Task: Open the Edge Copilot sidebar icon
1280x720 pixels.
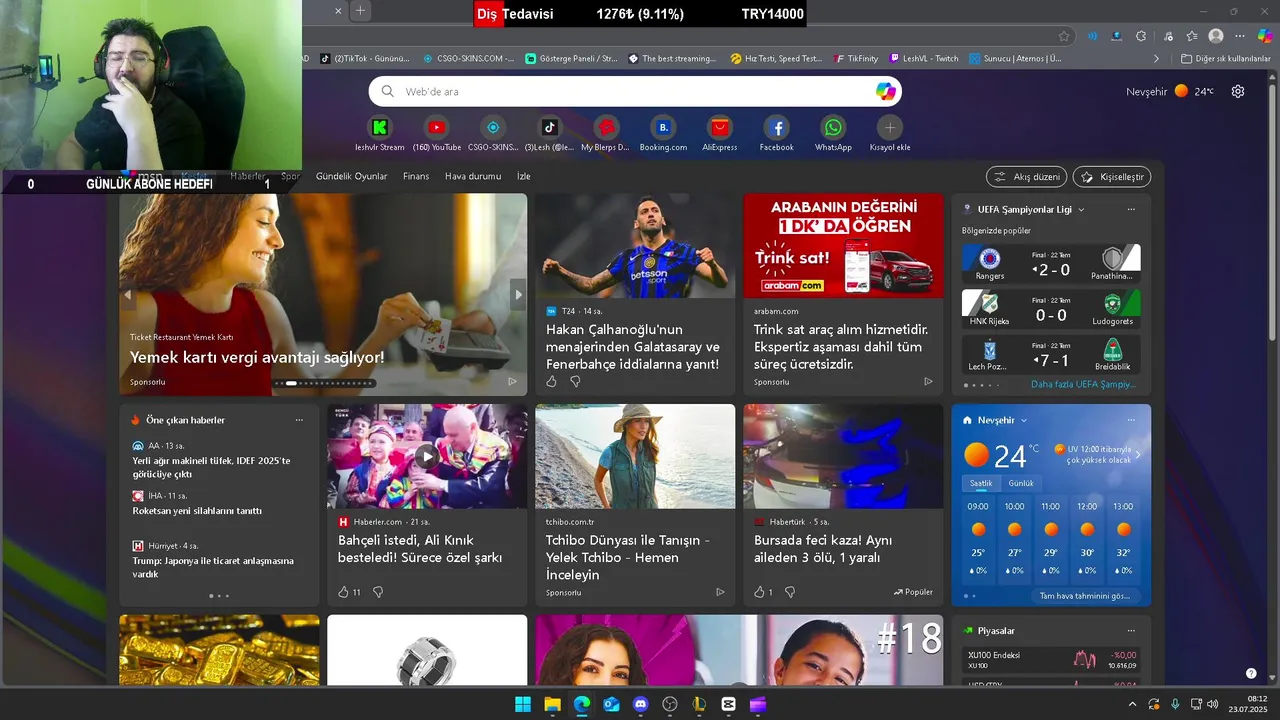Action: point(1265,36)
